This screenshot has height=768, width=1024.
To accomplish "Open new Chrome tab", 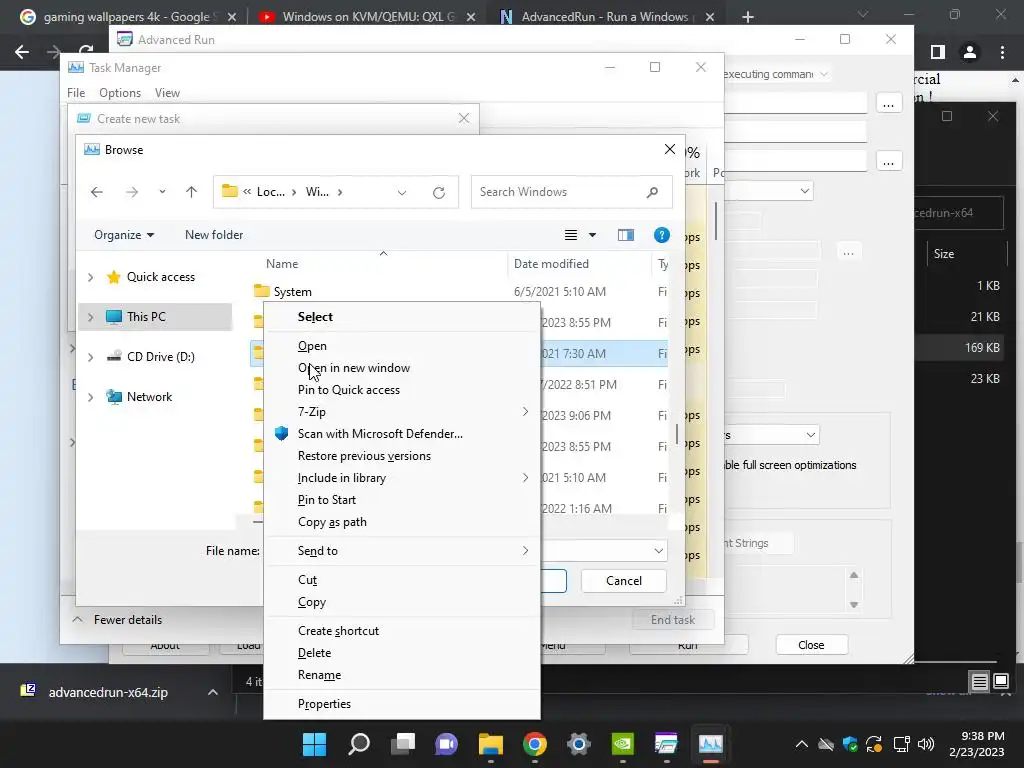I will coord(748,17).
